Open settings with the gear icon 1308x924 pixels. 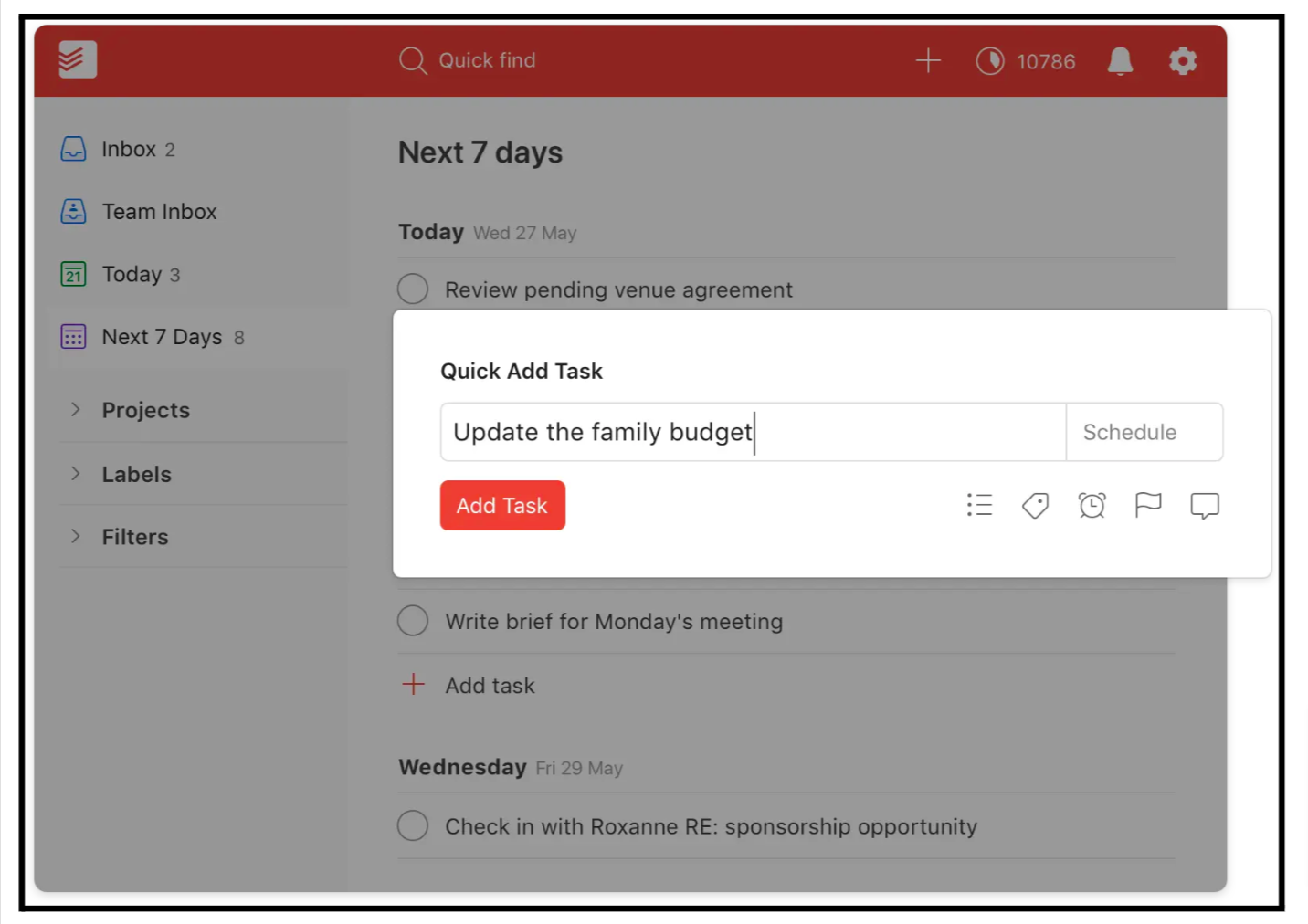coord(1182,61)
